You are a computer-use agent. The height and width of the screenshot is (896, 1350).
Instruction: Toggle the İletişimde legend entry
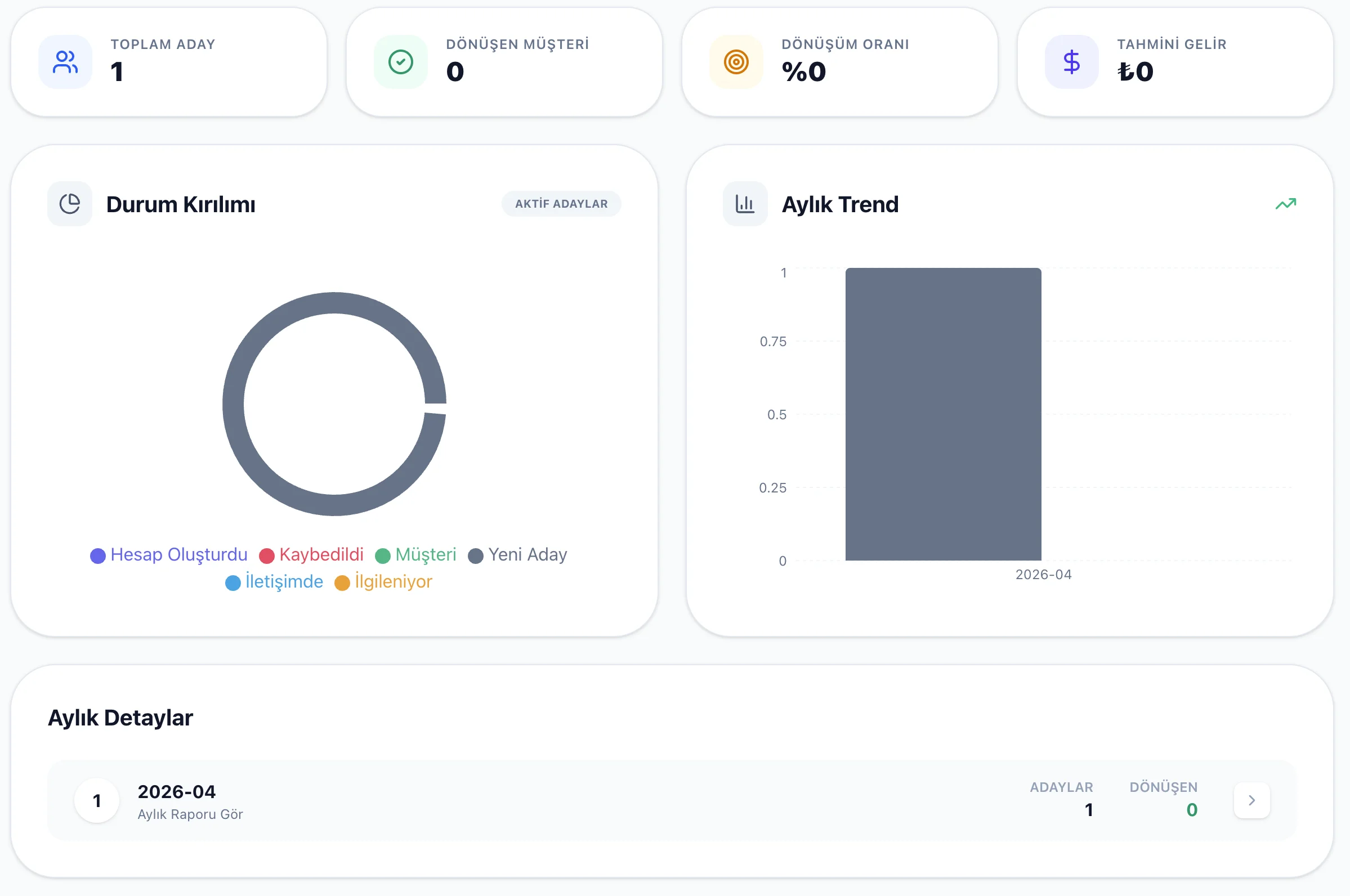coord(274,582)
